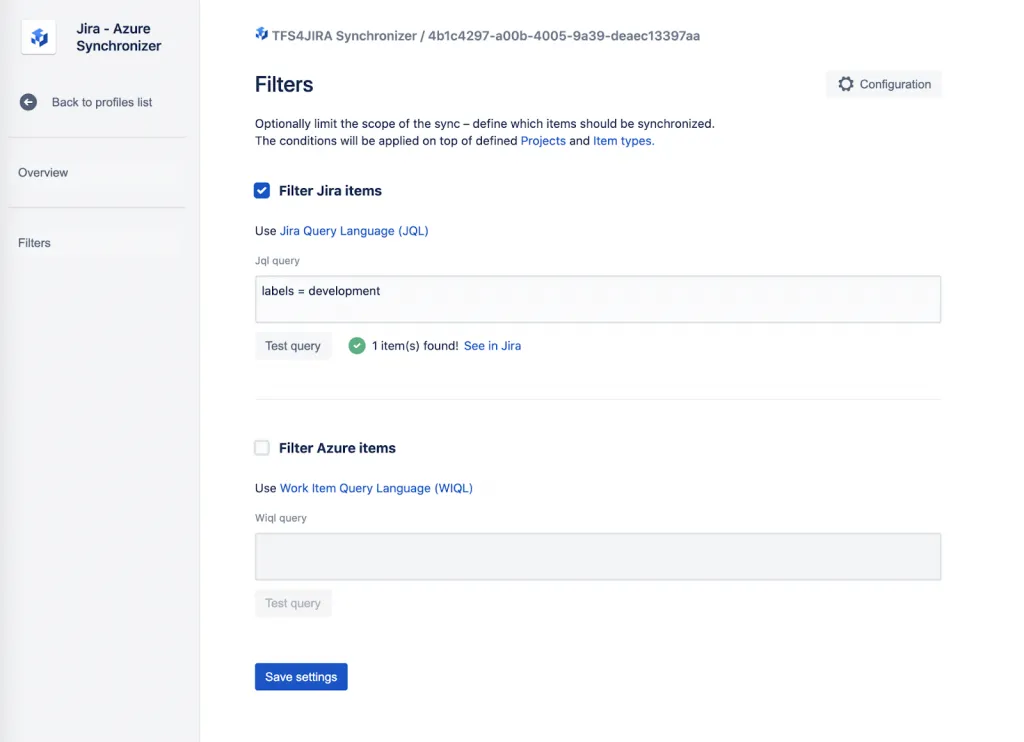Open the Overview sidebar item
This screenshot has height=742, width=1024.
click(43, 173)
